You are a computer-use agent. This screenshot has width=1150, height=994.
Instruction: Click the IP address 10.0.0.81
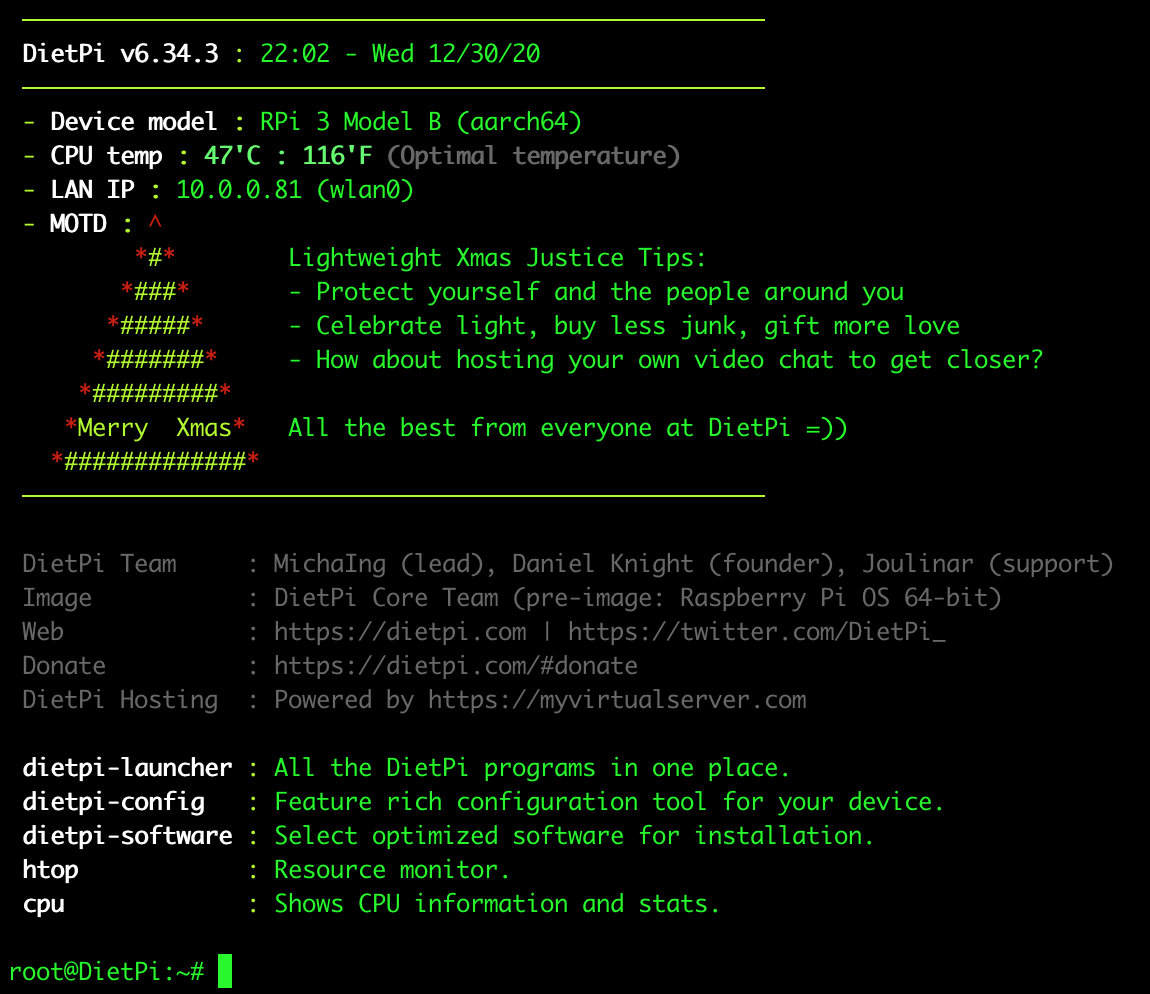(x=239, y=190)
